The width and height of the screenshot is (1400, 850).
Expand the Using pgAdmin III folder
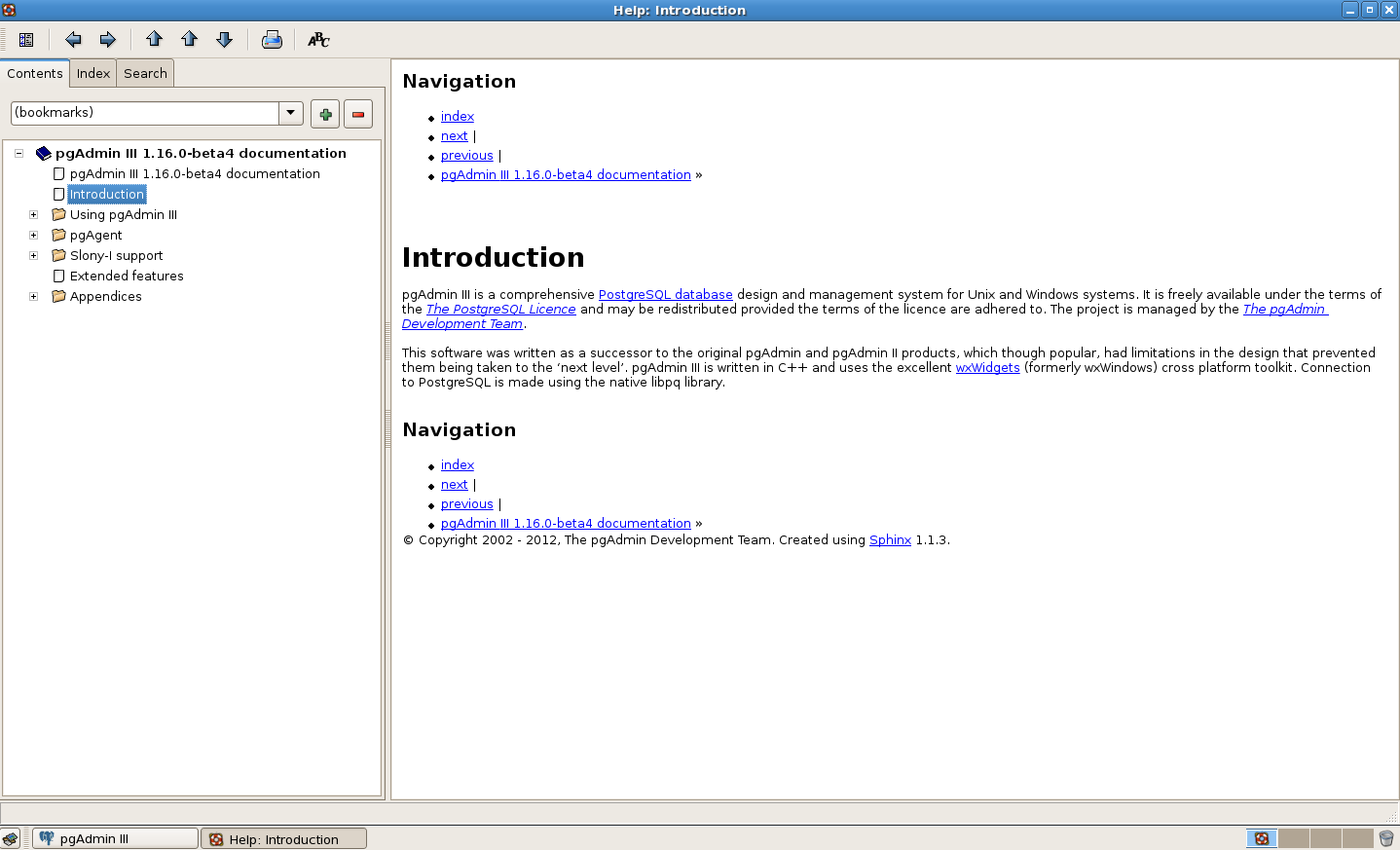pyautogui.click(x=33, y=215)
